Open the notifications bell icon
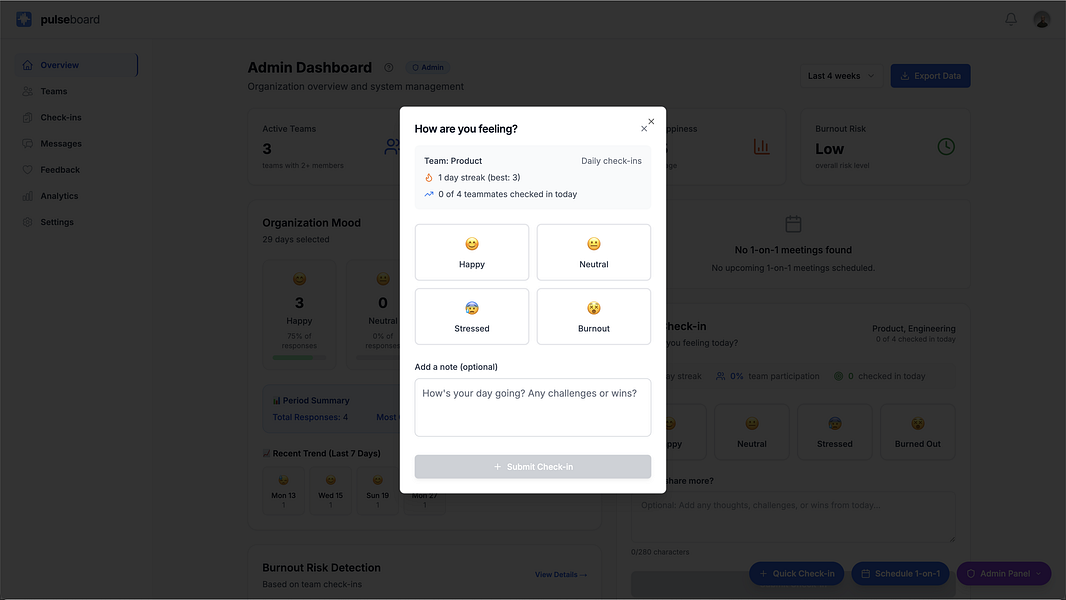This screenshot has height=600, width=1066. [1011, 19]
